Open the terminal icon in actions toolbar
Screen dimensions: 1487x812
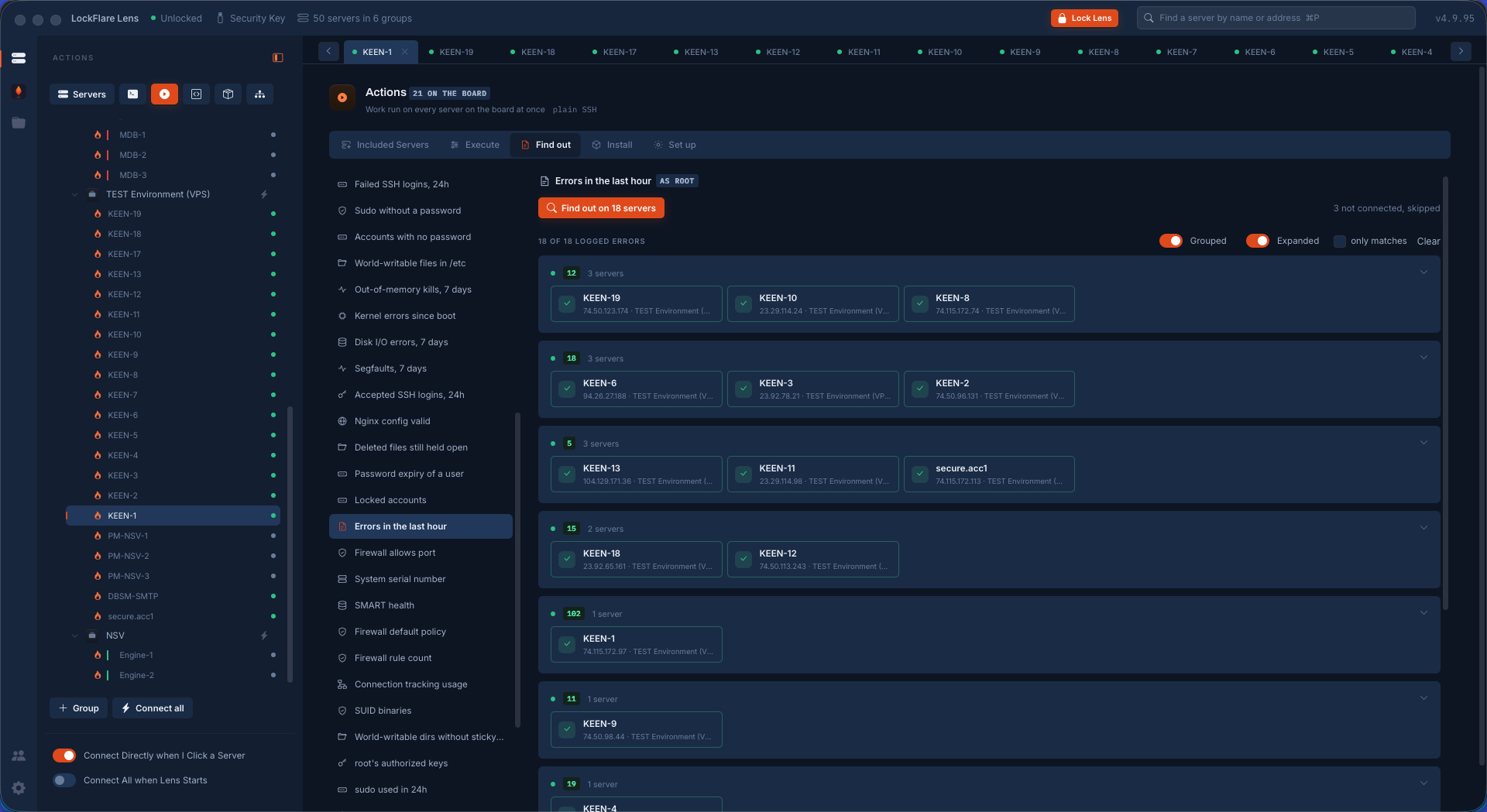tap(133, 94)
